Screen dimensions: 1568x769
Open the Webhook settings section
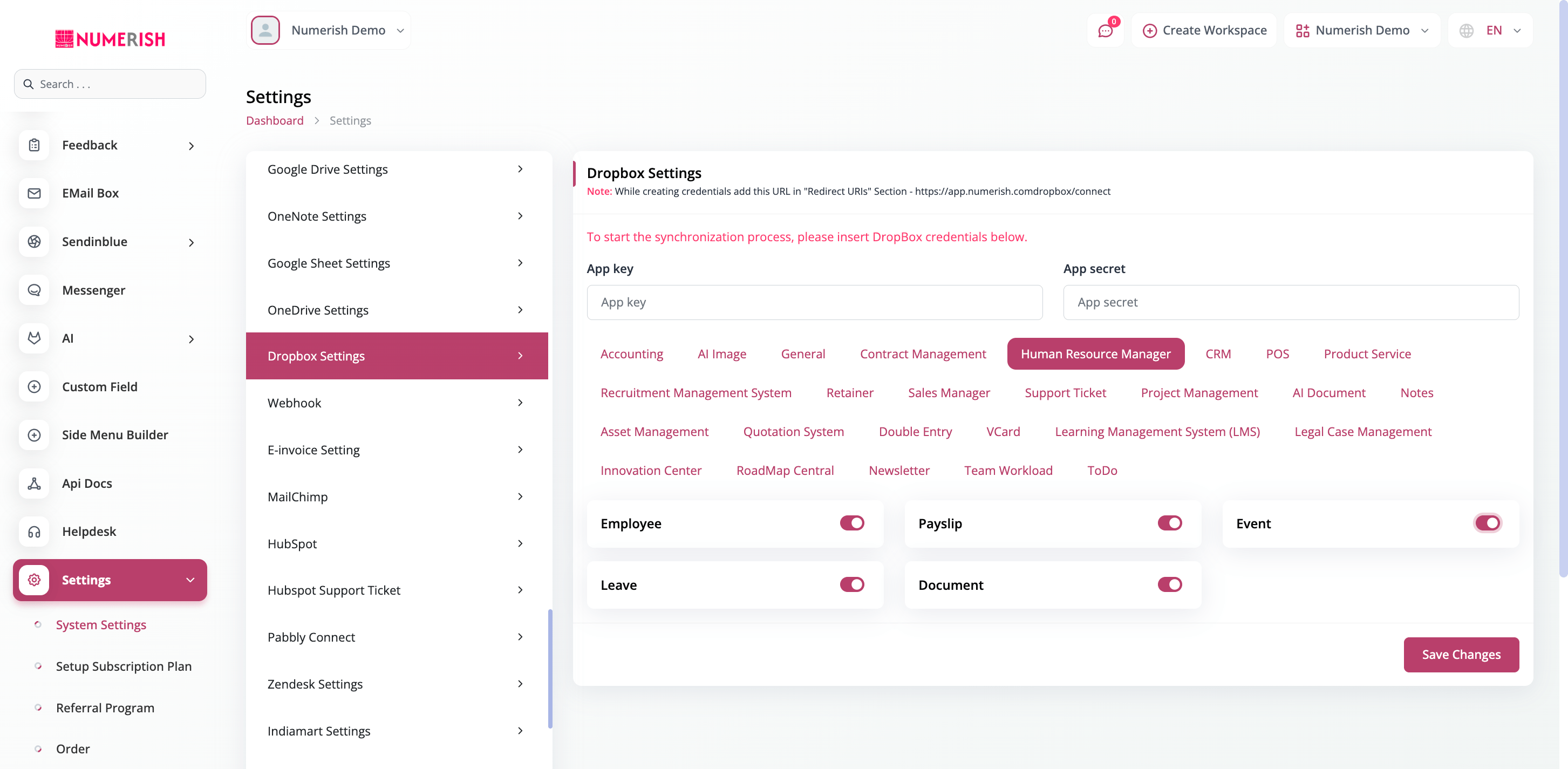tap(397, 403)
